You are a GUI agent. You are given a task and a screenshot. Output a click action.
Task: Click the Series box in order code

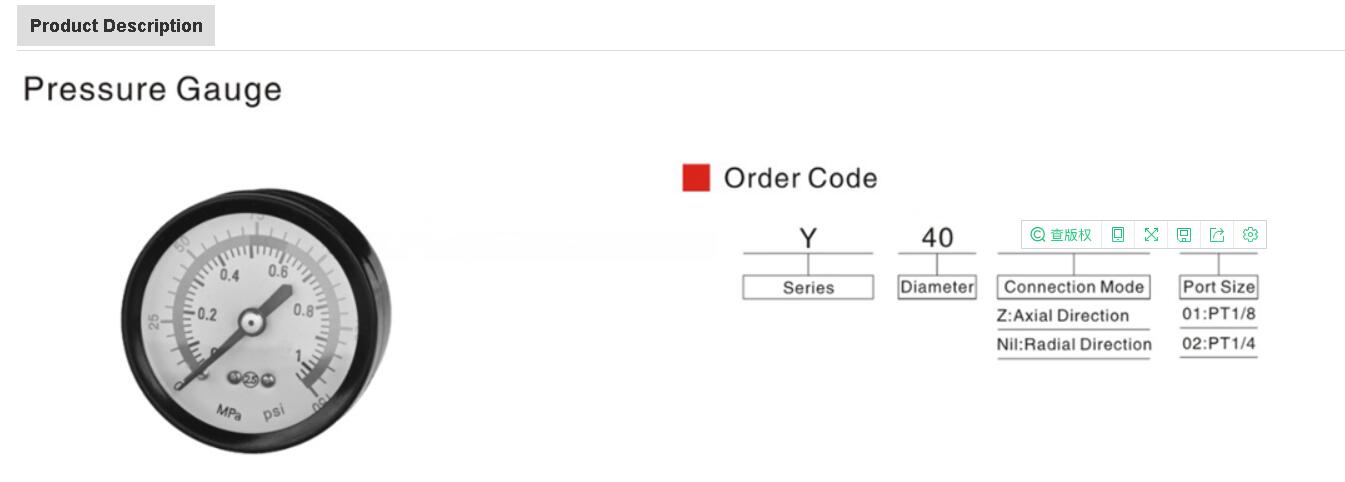pos(808,288)
